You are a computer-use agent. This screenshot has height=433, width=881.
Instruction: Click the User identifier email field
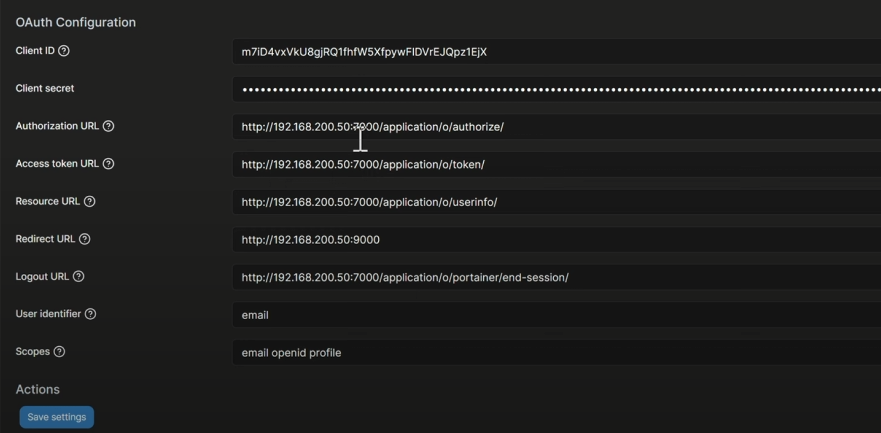tap(557, 315)
